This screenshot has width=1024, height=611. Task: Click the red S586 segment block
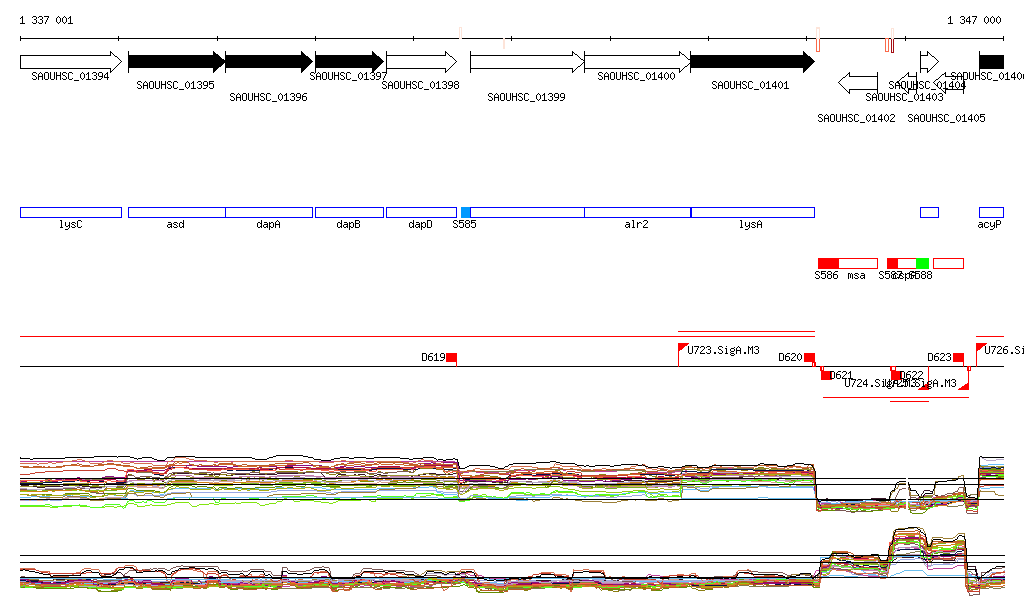(828, 263)
